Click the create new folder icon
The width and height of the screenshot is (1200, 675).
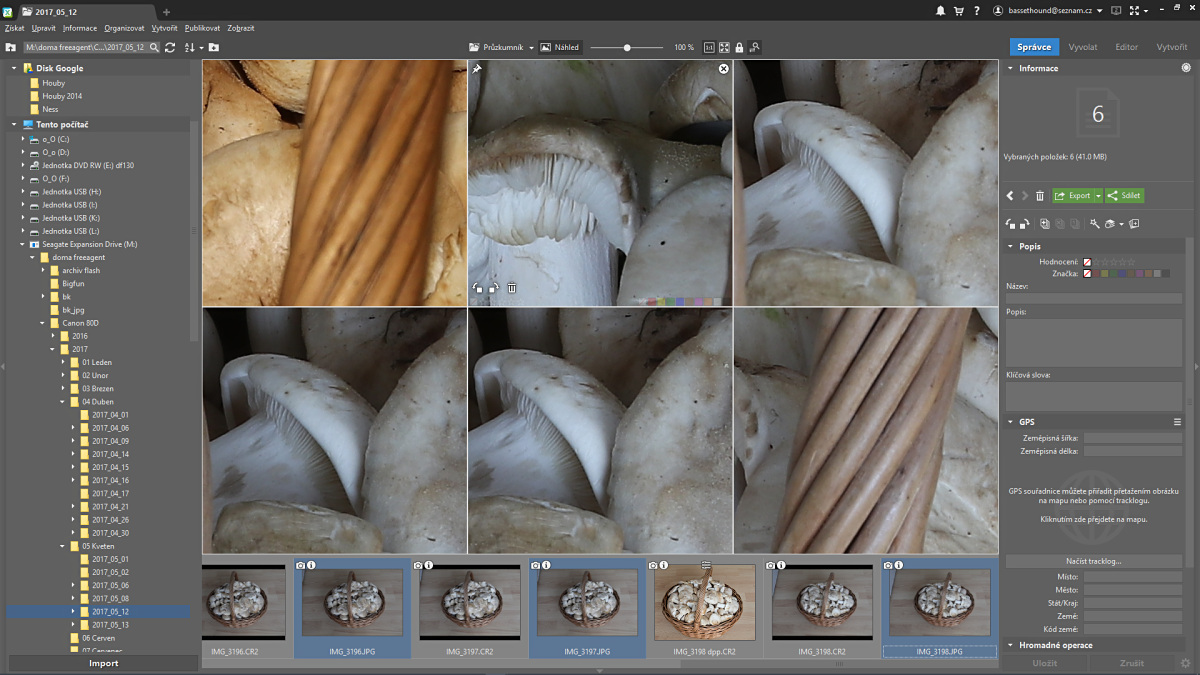[214, 47]
